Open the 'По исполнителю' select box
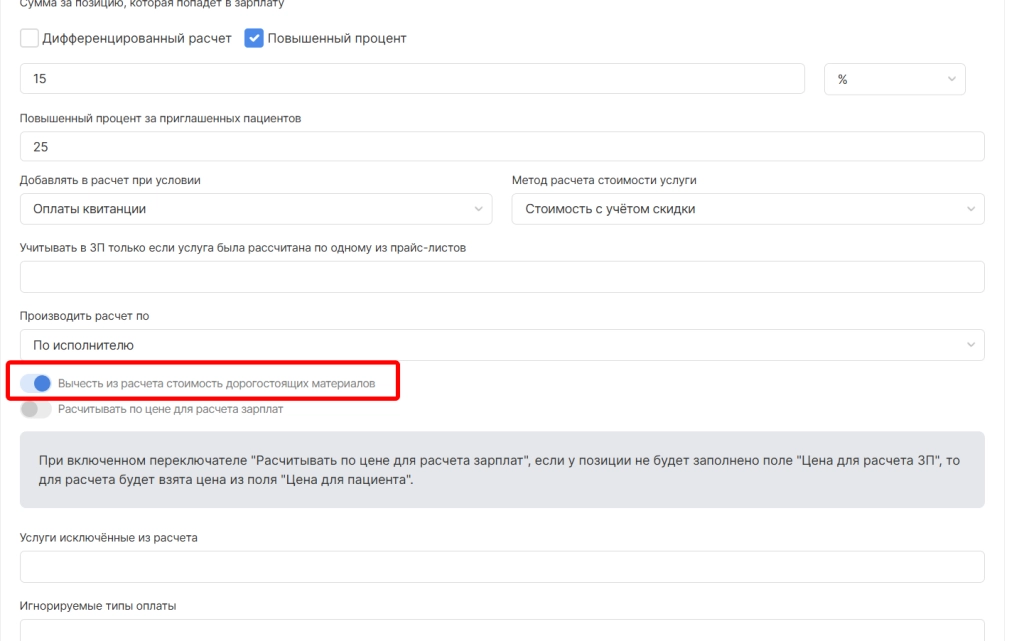Viewport: 1024px width, 641px height. pos(501,345)
